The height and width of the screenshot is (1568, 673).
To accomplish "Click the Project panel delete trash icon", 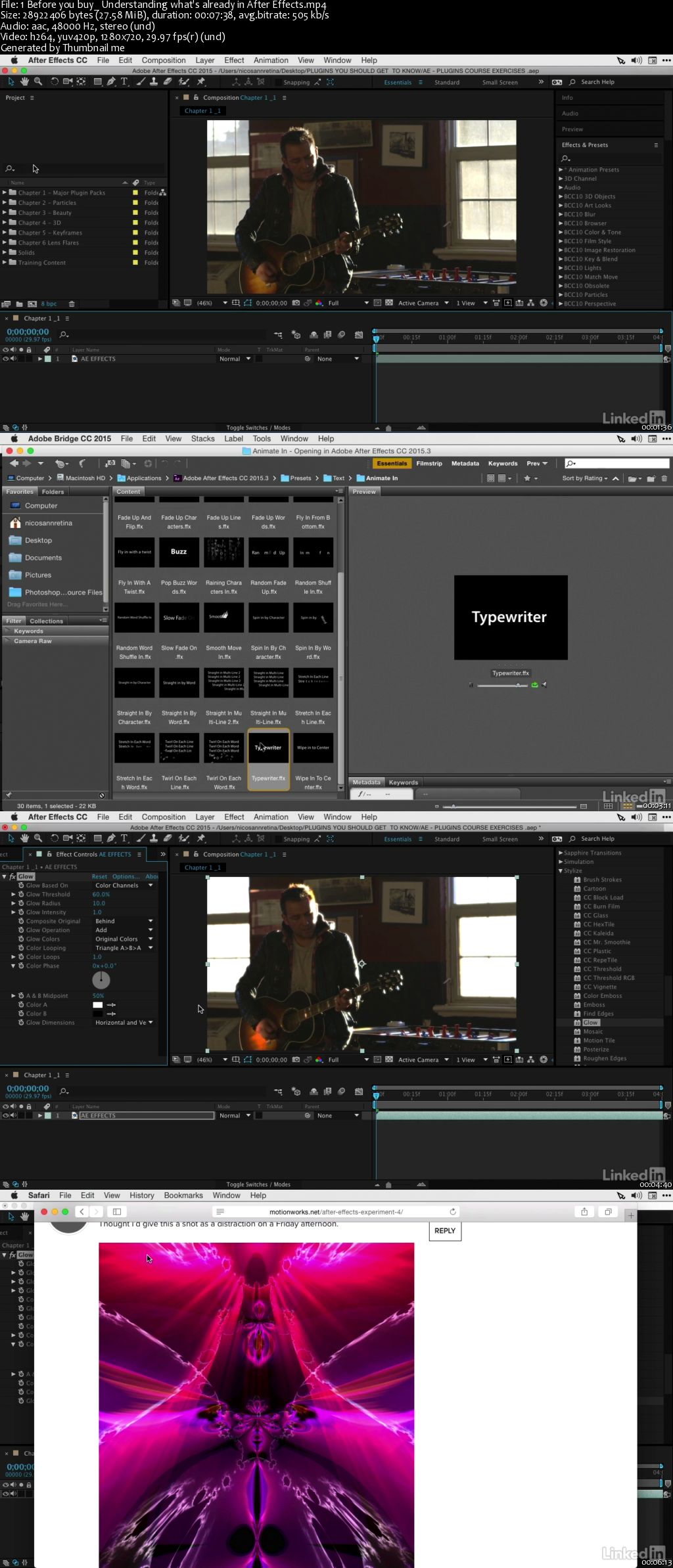I will pos(72,304).
